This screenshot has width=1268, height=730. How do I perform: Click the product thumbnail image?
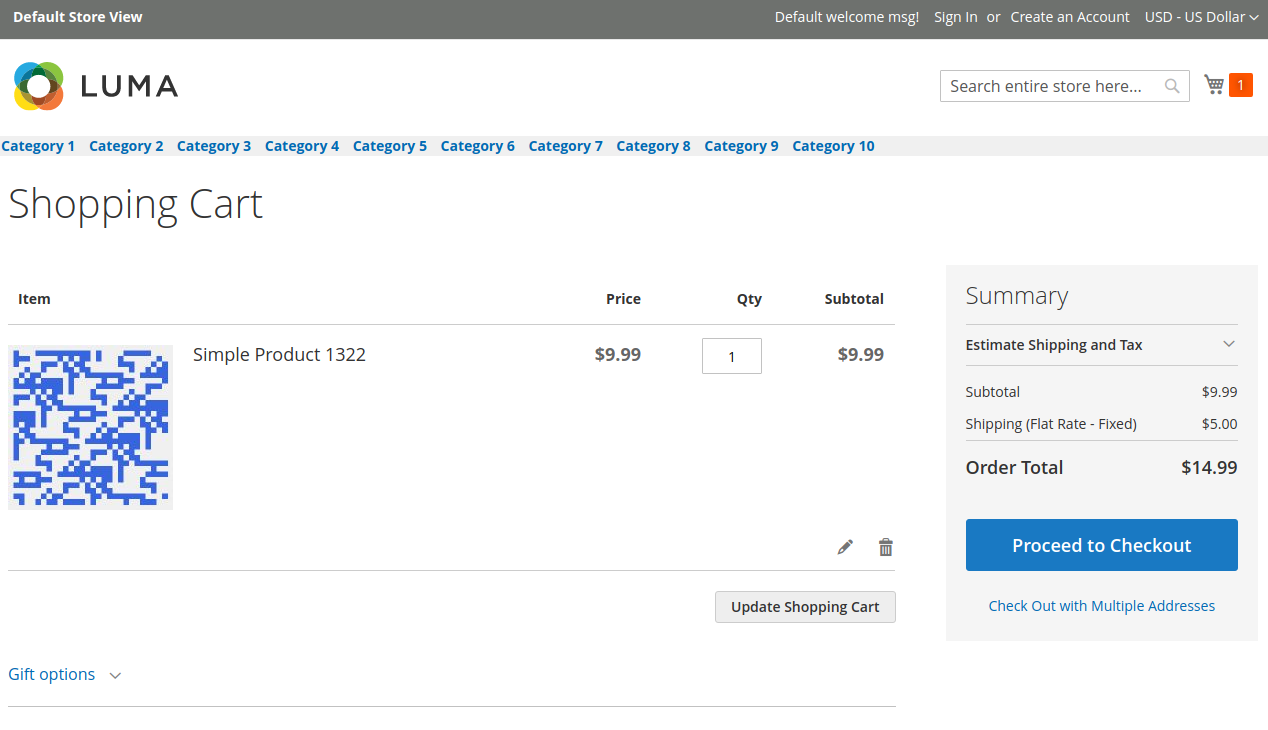pos(90,427)
